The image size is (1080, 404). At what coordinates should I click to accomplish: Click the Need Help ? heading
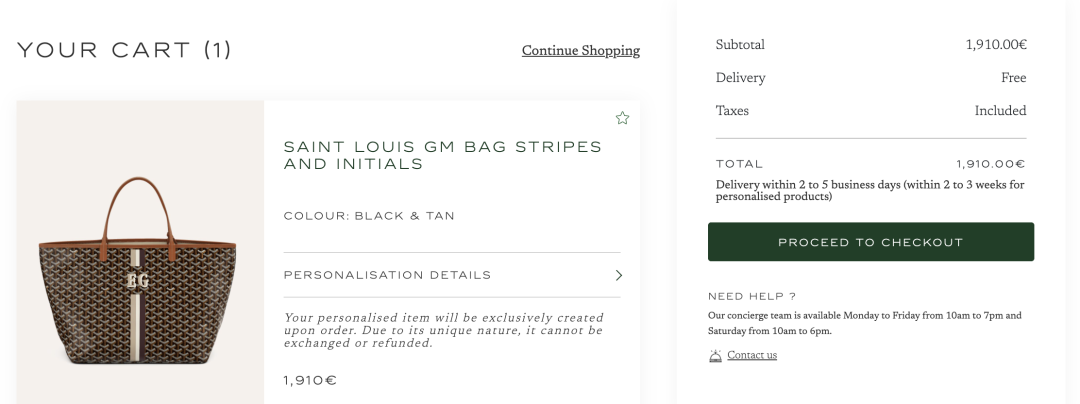tap(751, 296)
